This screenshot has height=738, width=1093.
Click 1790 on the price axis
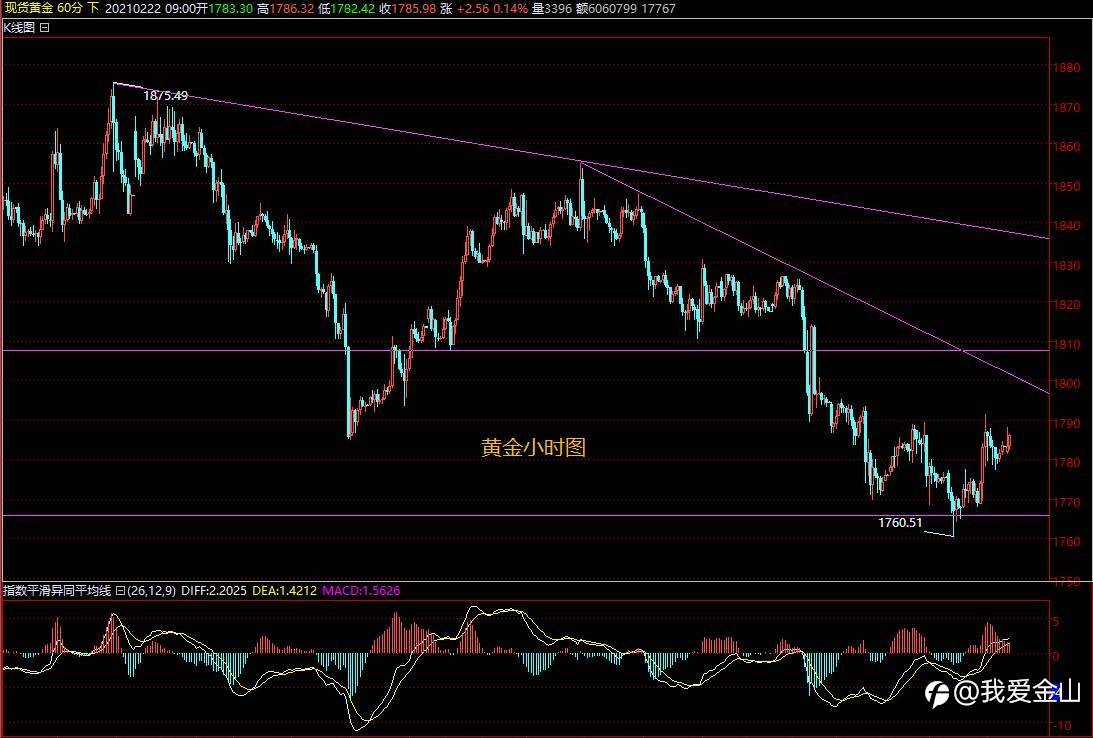pos(1067,423)
